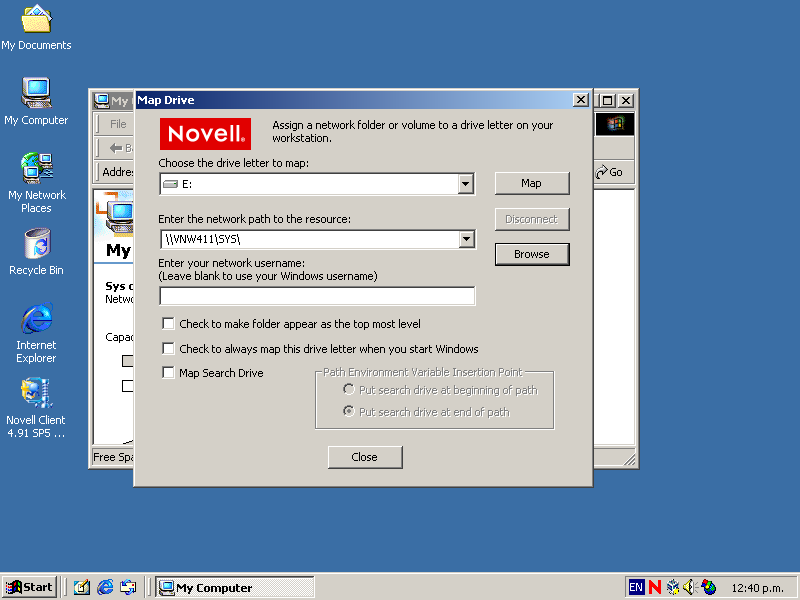Open the red Novell N tray icon
The width and height of the screenshot is (800, 600).
point(655,587)
